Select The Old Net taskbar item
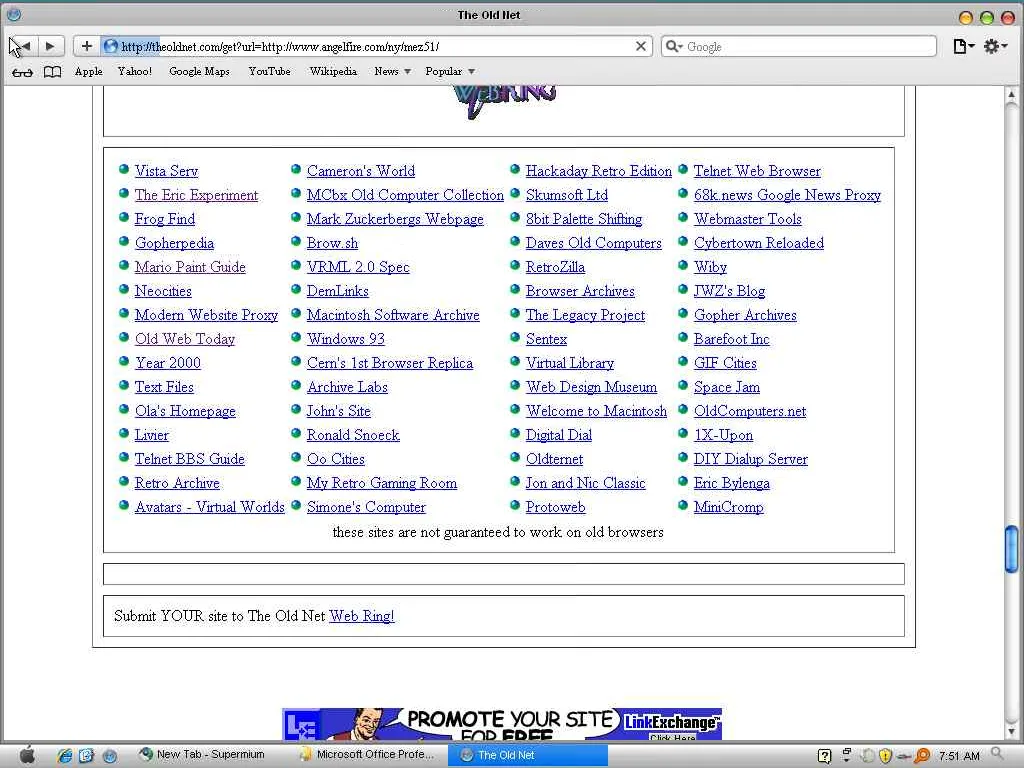This screenshot has width=1024, height=768. tap(528, 755)
